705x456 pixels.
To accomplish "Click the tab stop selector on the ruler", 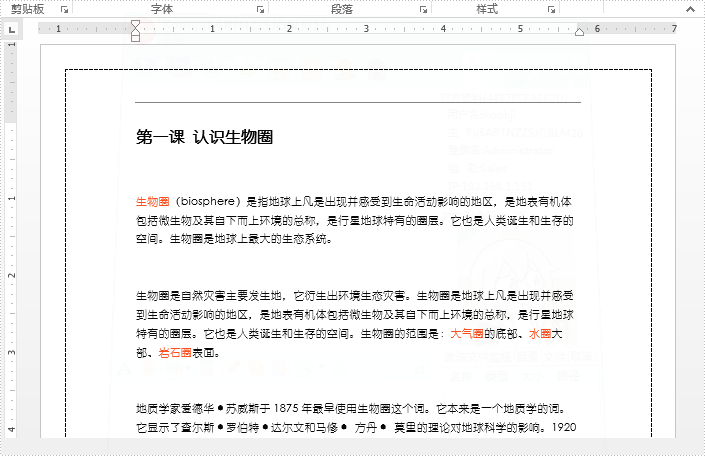I will click(12, 30).
